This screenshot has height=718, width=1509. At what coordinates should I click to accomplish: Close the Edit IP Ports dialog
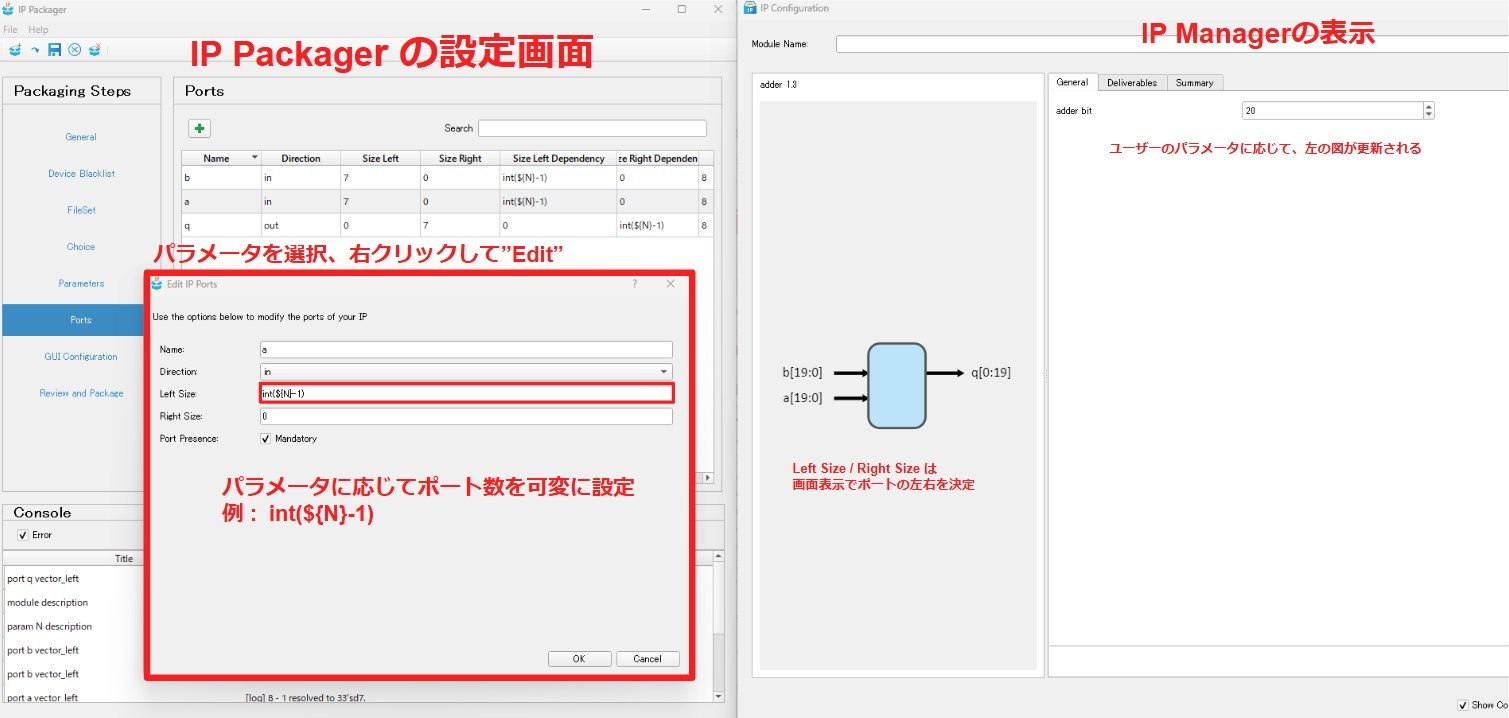coord(671,284)
